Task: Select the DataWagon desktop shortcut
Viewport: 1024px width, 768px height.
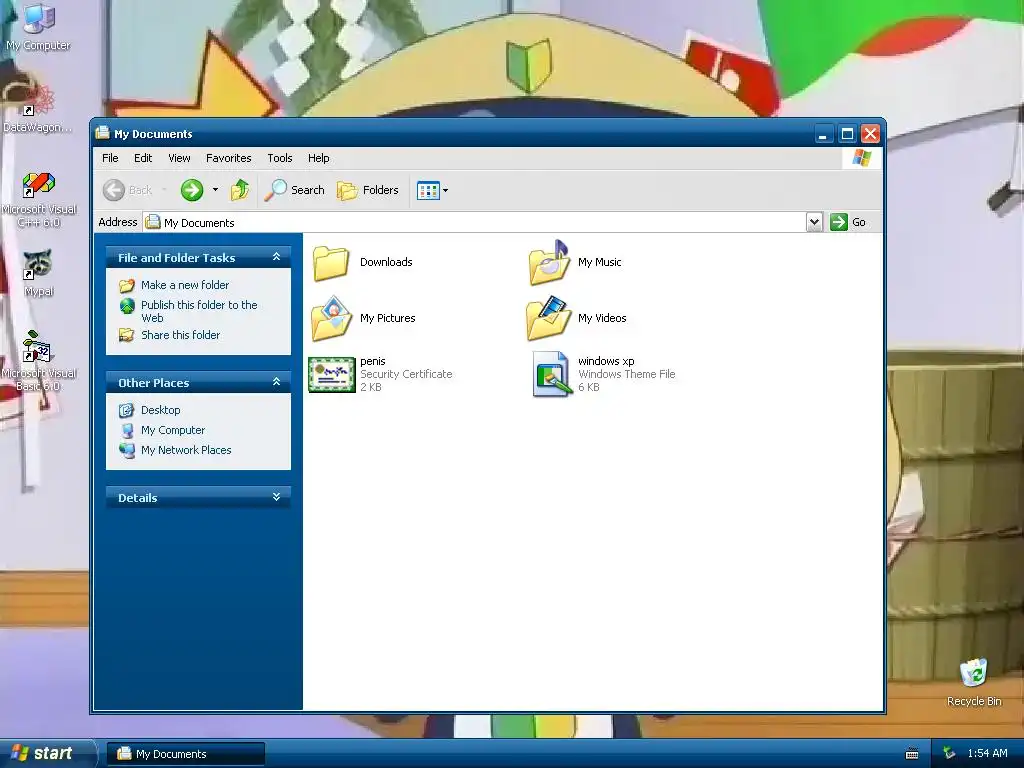Action: pos(38,108)
